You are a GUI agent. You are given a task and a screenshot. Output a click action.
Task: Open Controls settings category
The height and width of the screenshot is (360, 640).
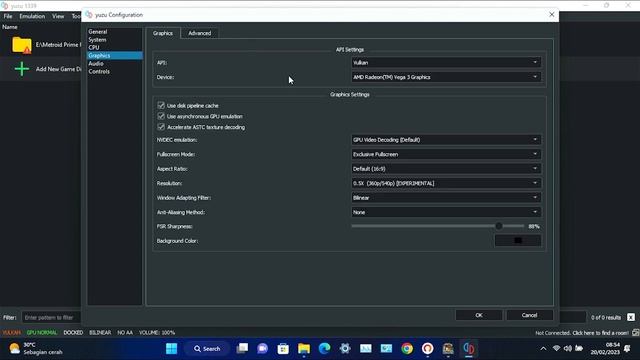pos(99,71)
